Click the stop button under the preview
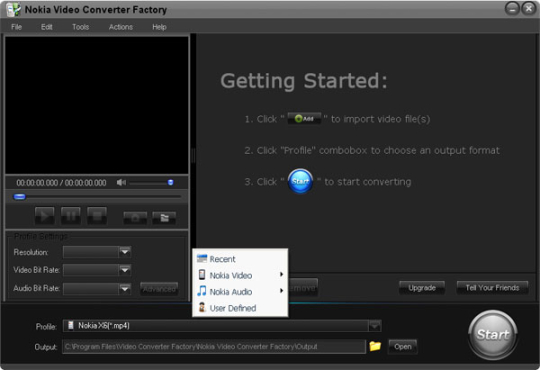 tap(97, 216)
